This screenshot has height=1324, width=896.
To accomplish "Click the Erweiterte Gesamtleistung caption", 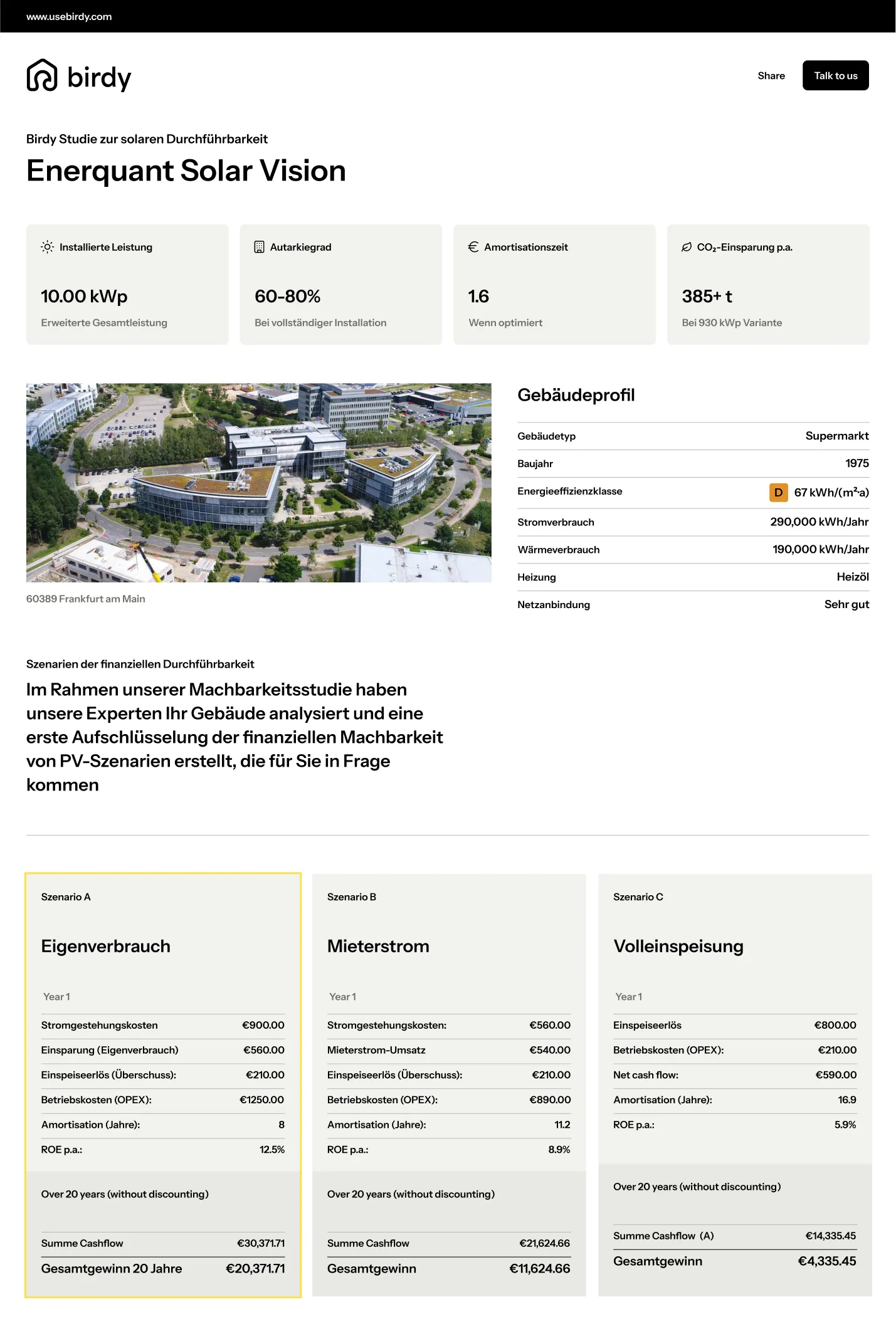I will click(104, 323).
